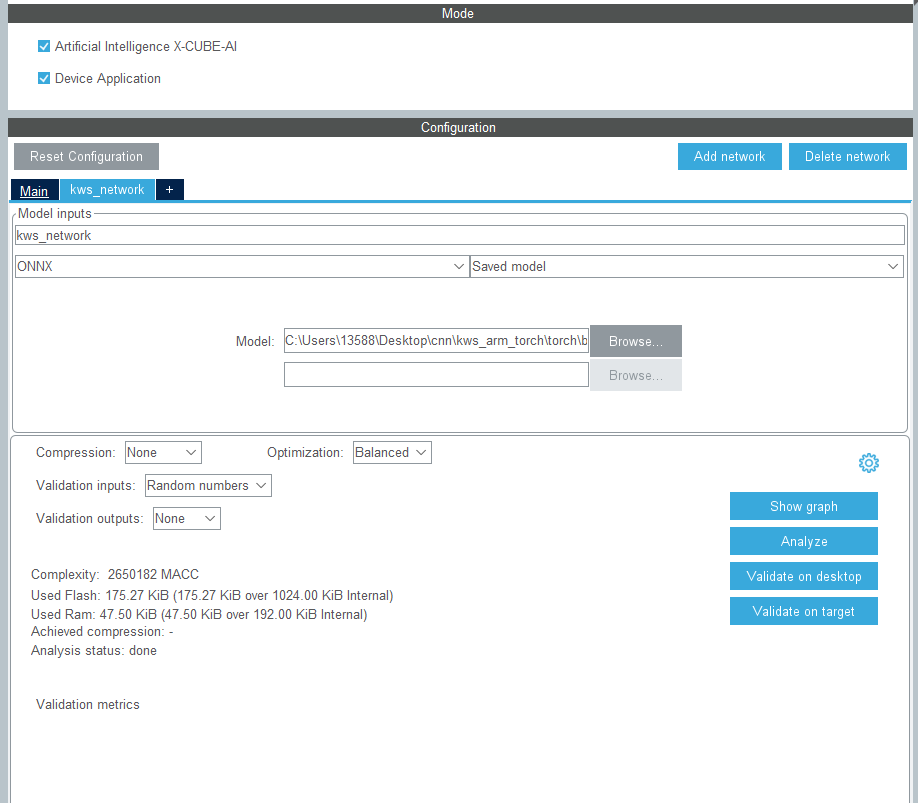Click the Used Flash 175.27 KiB line

click(x=212, y=595)
